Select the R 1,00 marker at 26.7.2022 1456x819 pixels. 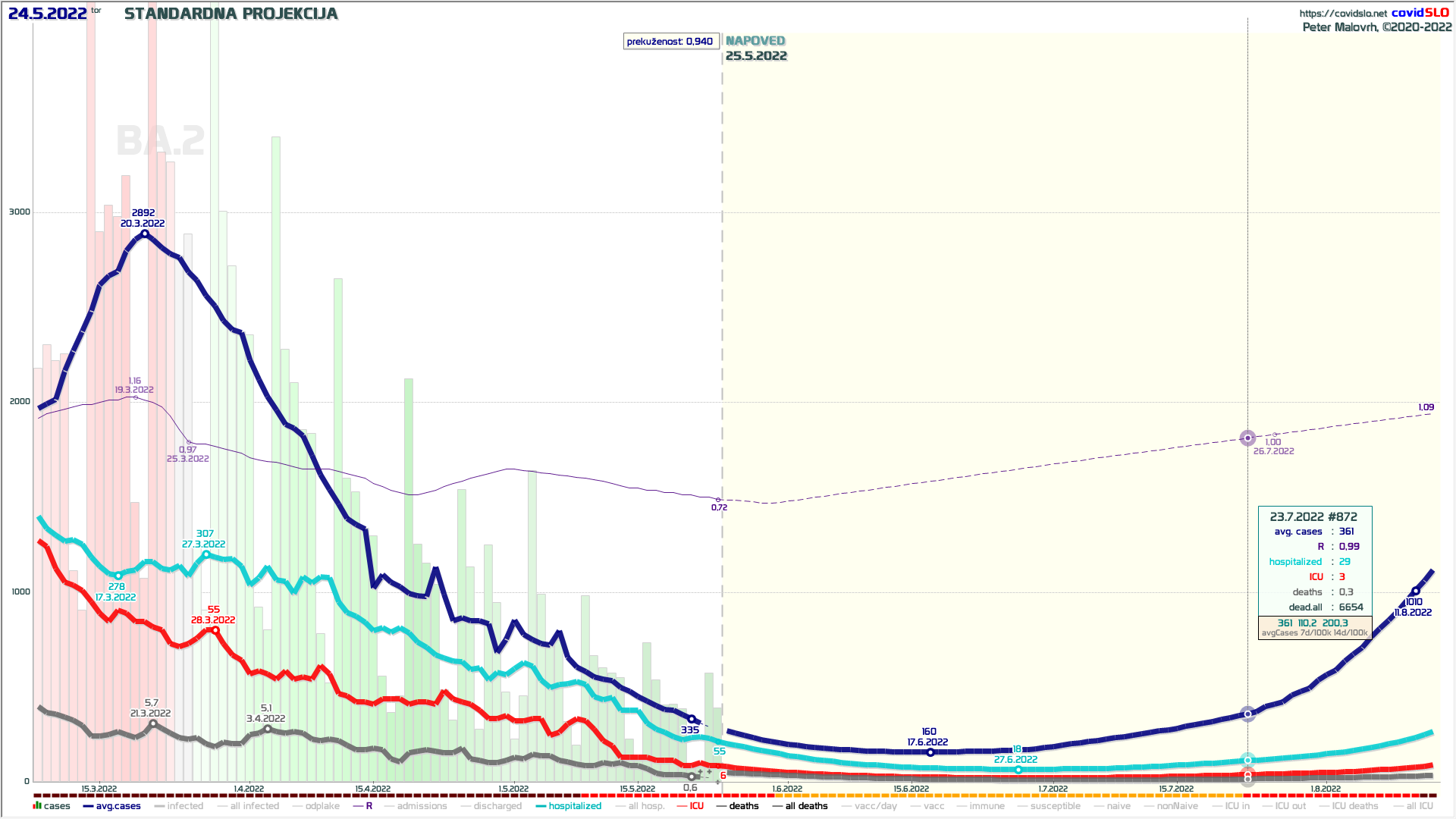click(x=1276, y=435)
